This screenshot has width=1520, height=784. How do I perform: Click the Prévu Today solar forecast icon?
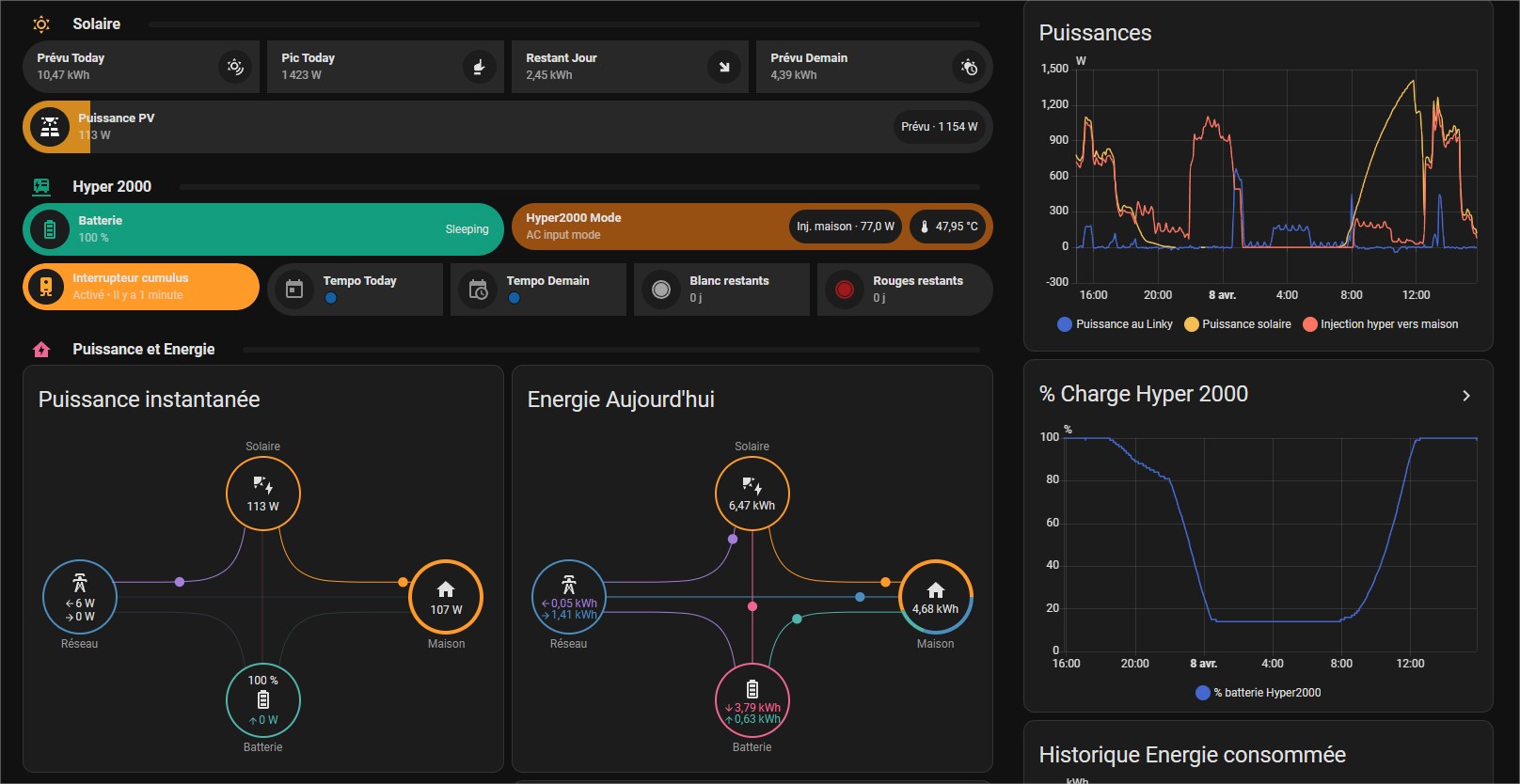235,67
